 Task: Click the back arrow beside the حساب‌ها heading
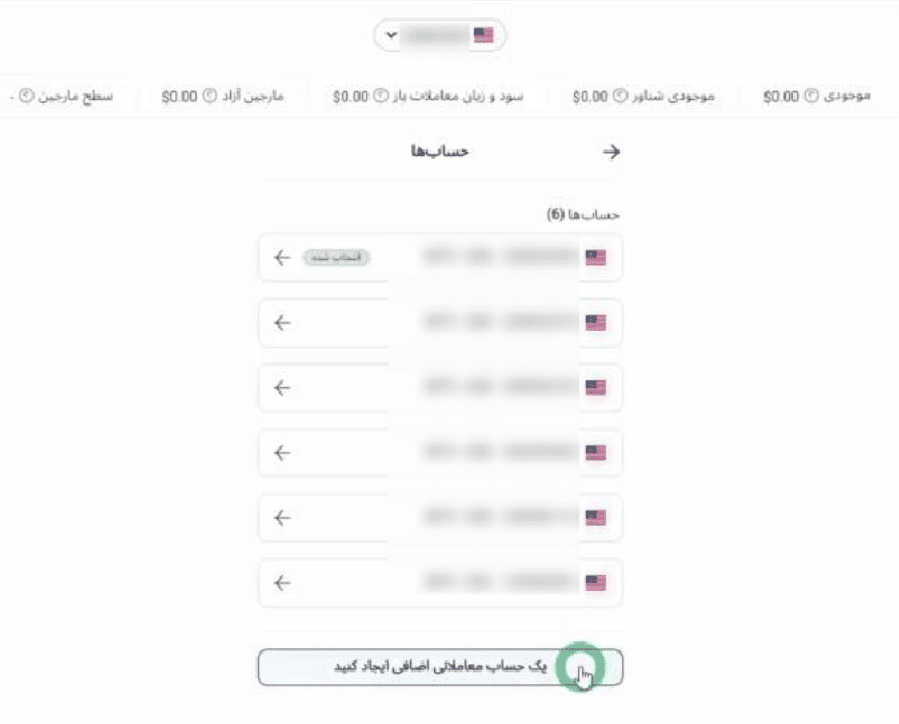pos(612,150)
